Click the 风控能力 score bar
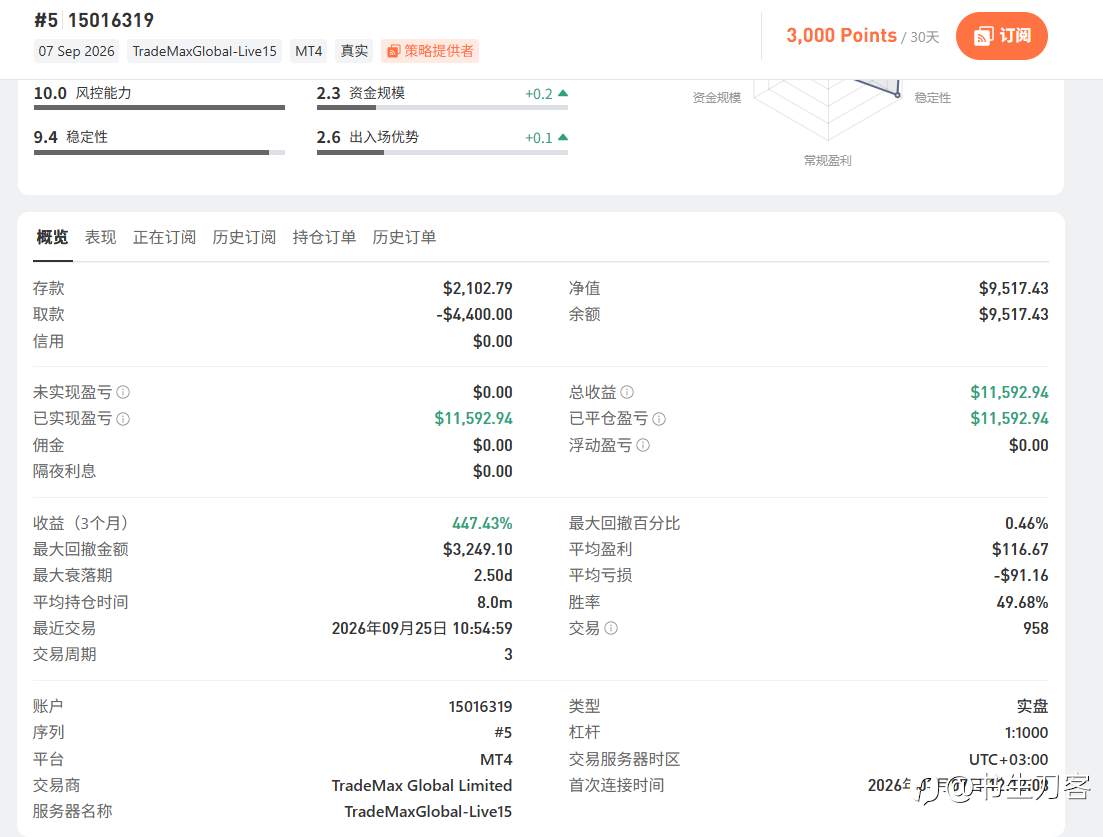Screen dimensions: 1103x837 160,108
